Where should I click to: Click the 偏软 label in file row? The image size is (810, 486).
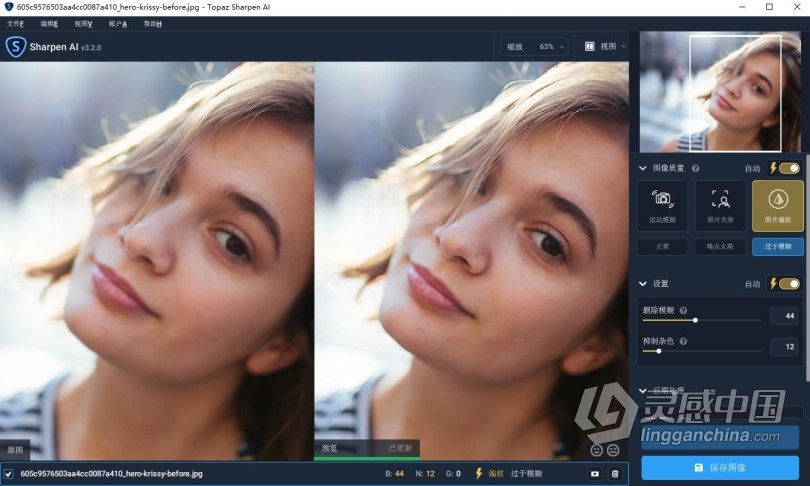(x=496, y=474)
